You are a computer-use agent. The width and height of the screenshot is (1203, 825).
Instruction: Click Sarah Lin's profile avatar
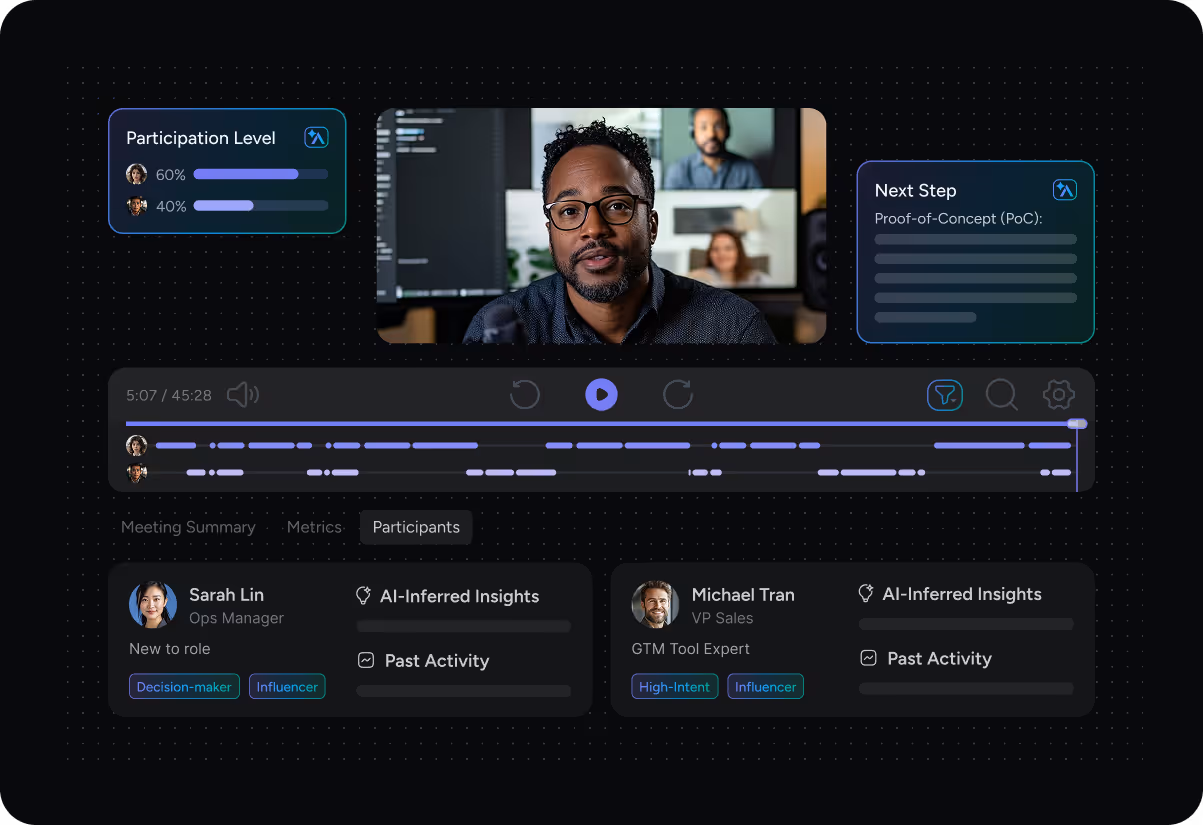pyautogui.click(x=153, y=605)
